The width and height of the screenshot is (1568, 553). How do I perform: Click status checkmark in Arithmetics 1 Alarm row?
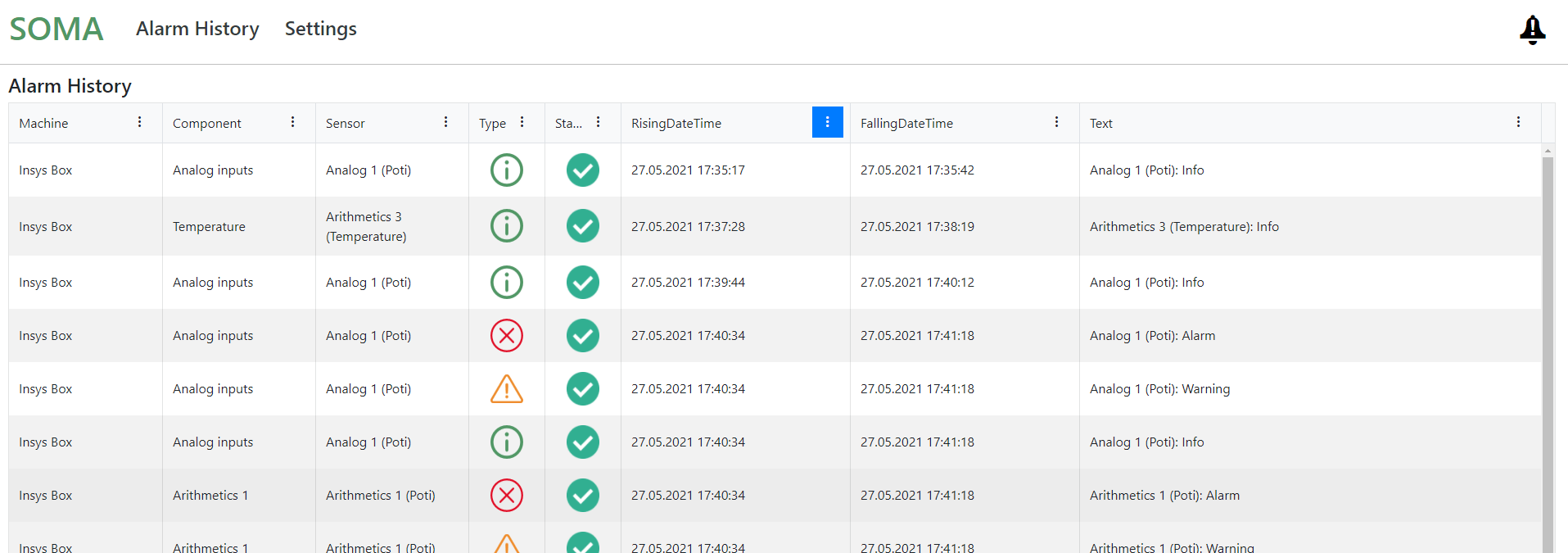583,495
